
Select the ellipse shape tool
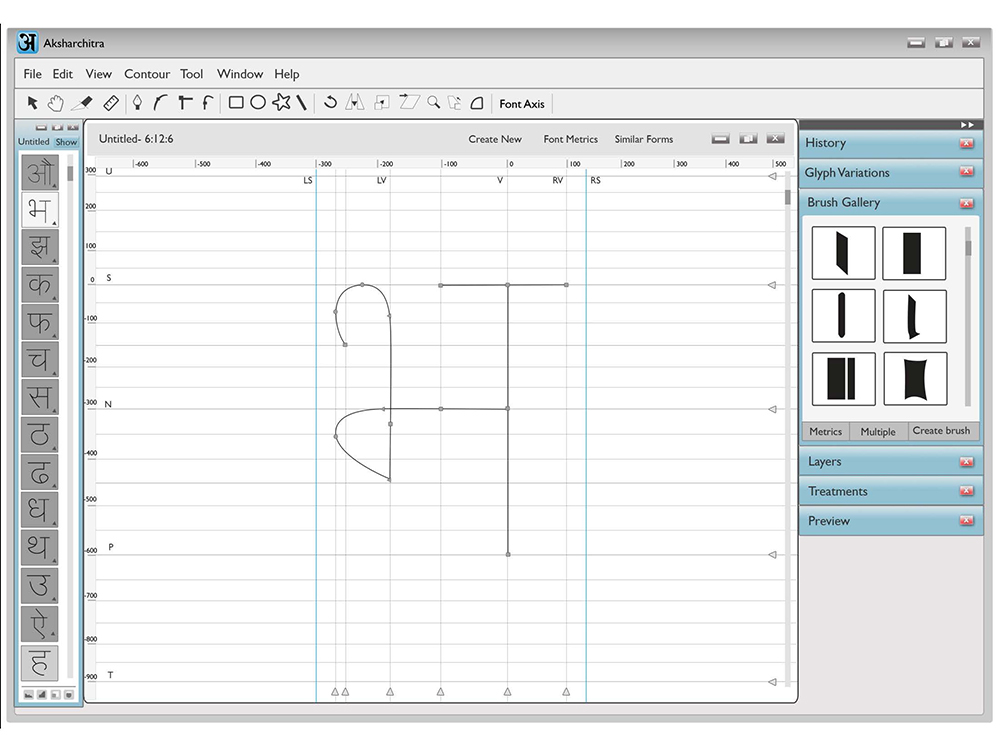[x=258, y=103]
